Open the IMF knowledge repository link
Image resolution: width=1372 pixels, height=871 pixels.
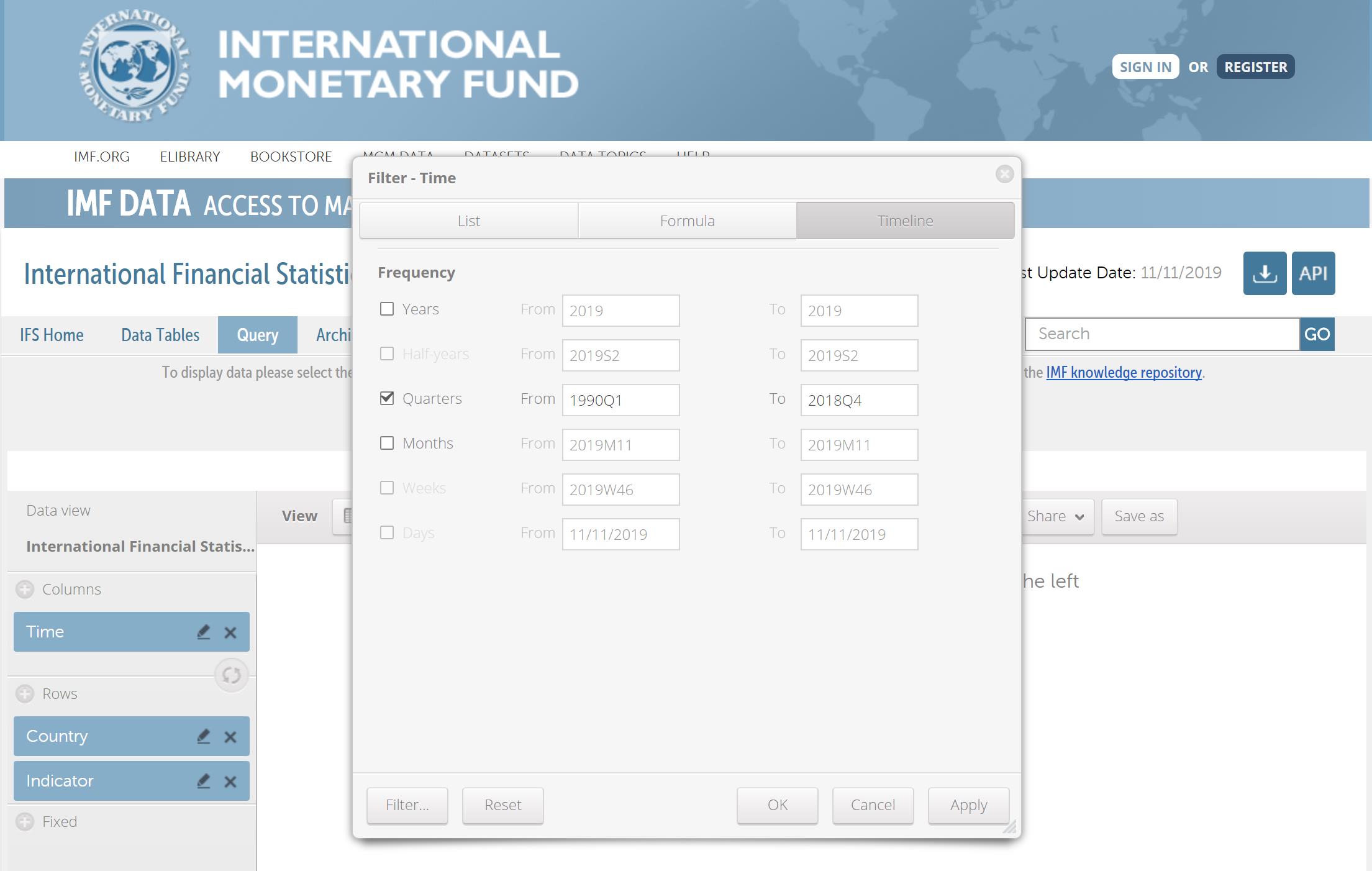coord(1124,372)
